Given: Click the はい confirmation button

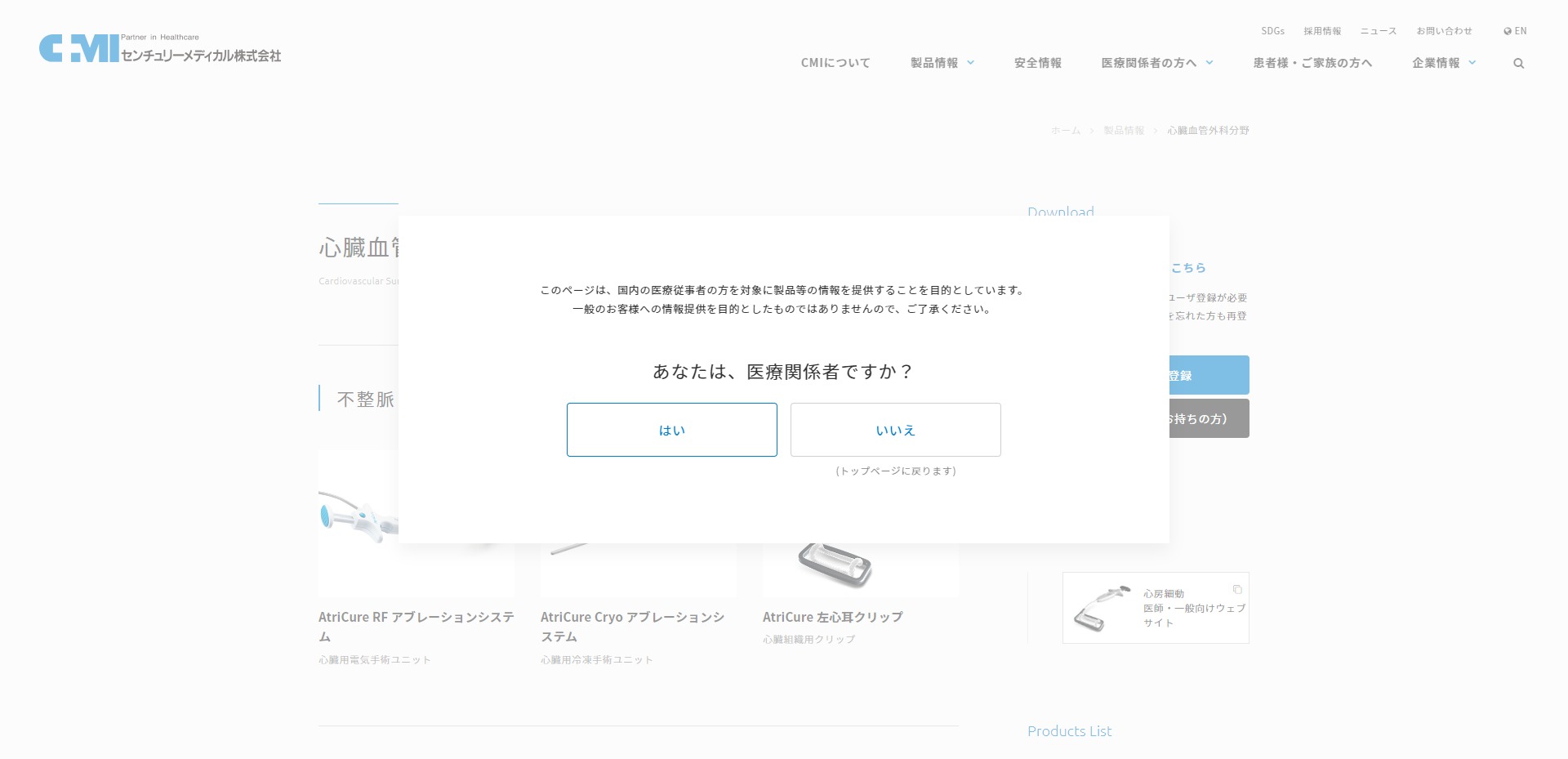Looking at the screenshot, I should 671,430.
